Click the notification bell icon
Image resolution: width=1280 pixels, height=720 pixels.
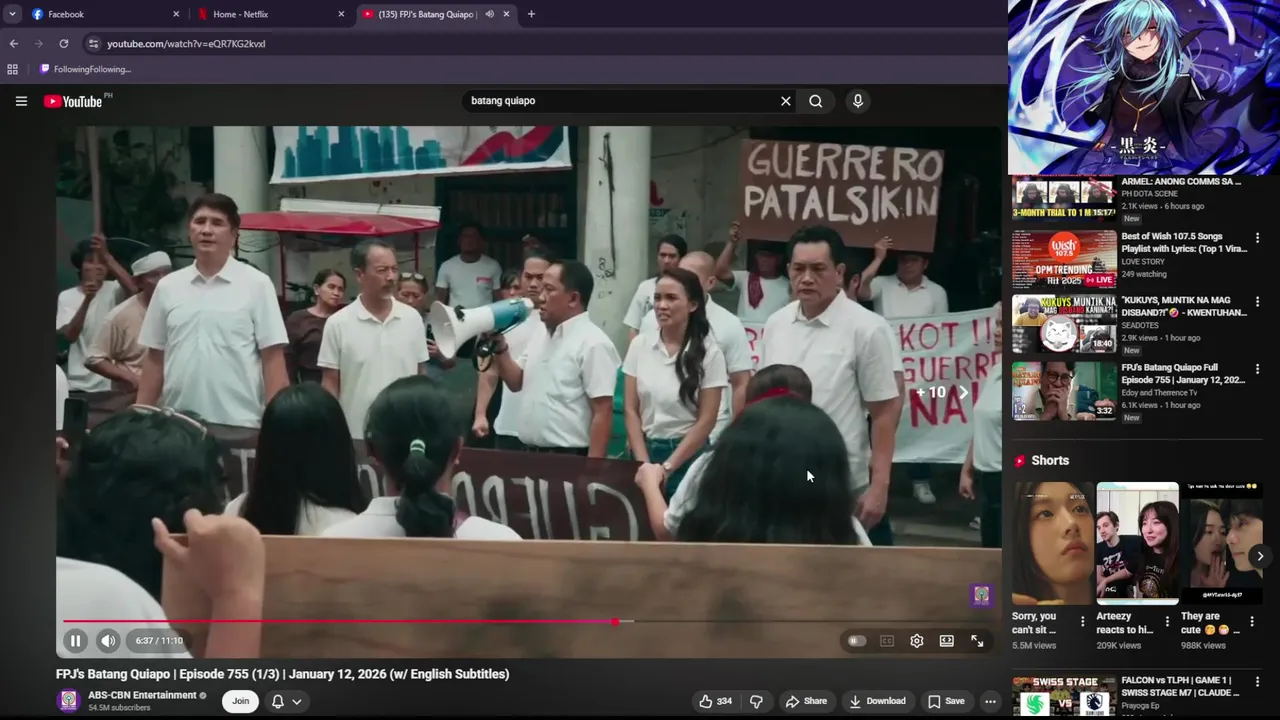click(x=278, y=702)
